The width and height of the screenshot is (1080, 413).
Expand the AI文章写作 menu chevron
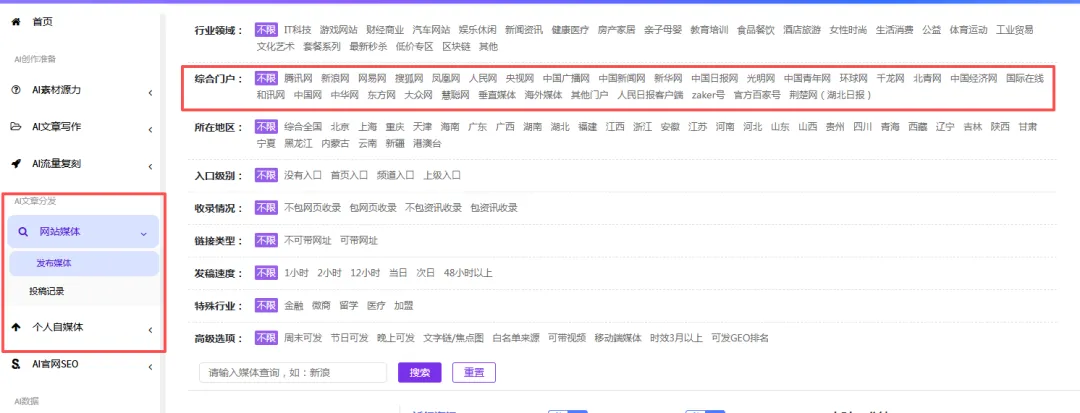[150, 129]
